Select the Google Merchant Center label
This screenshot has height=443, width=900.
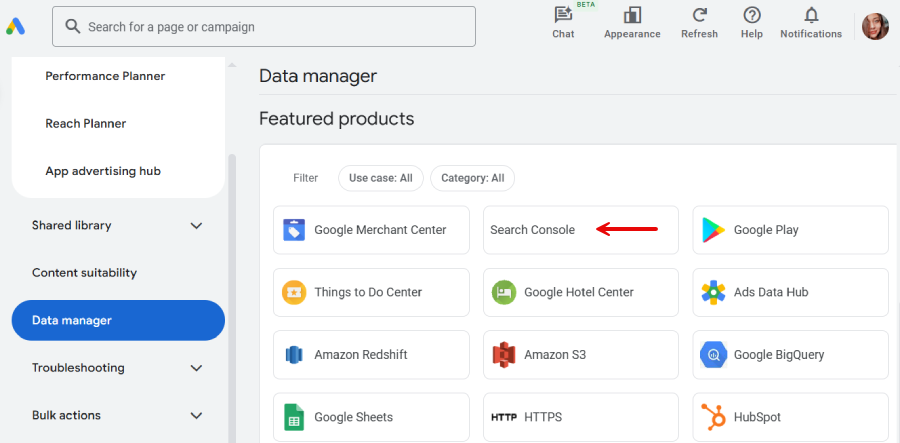click(x=380, y=230)
